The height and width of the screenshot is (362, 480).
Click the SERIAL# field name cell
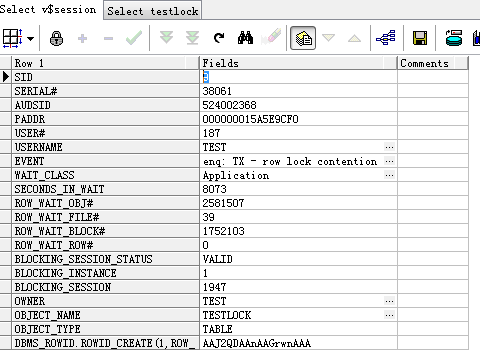coord(105,91)
